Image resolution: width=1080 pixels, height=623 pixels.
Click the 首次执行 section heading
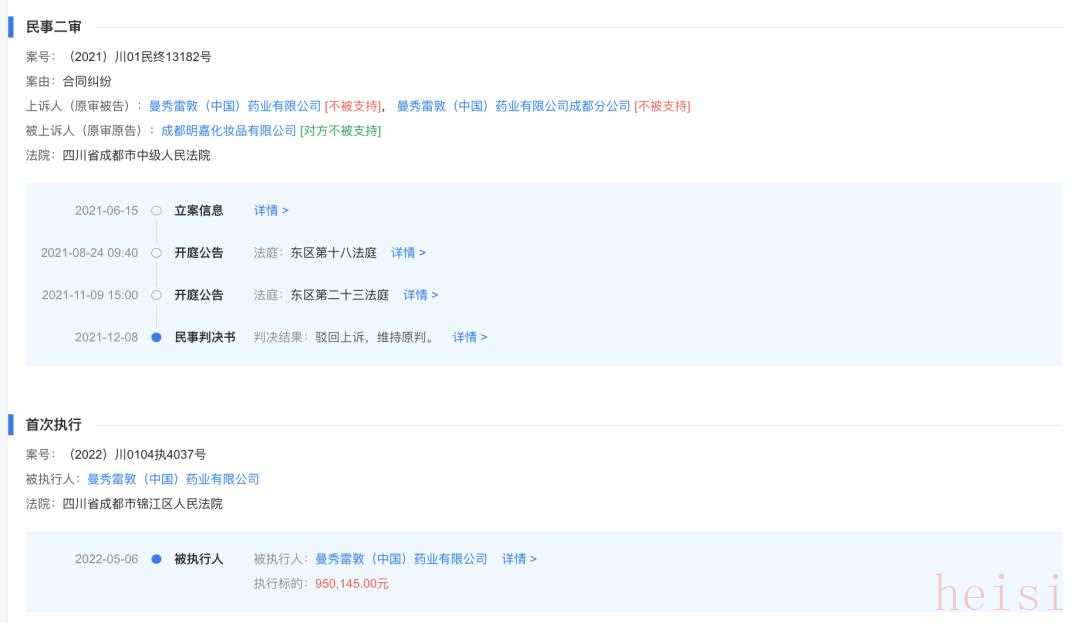(x=54, y=425)
